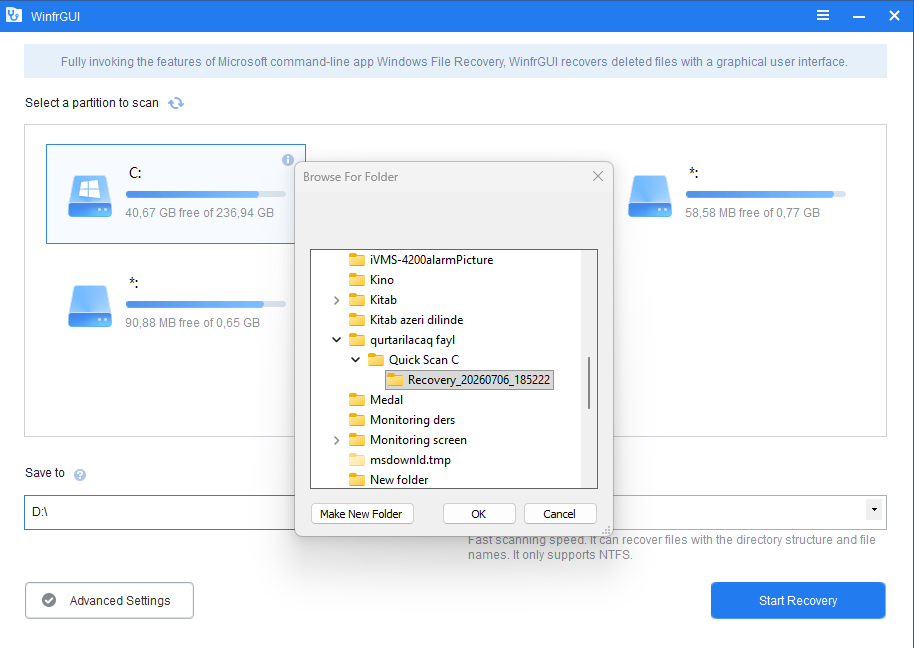Open the Save to help tooltip icon
This screenshot has height=648, width=914.
tap(80, 475)
